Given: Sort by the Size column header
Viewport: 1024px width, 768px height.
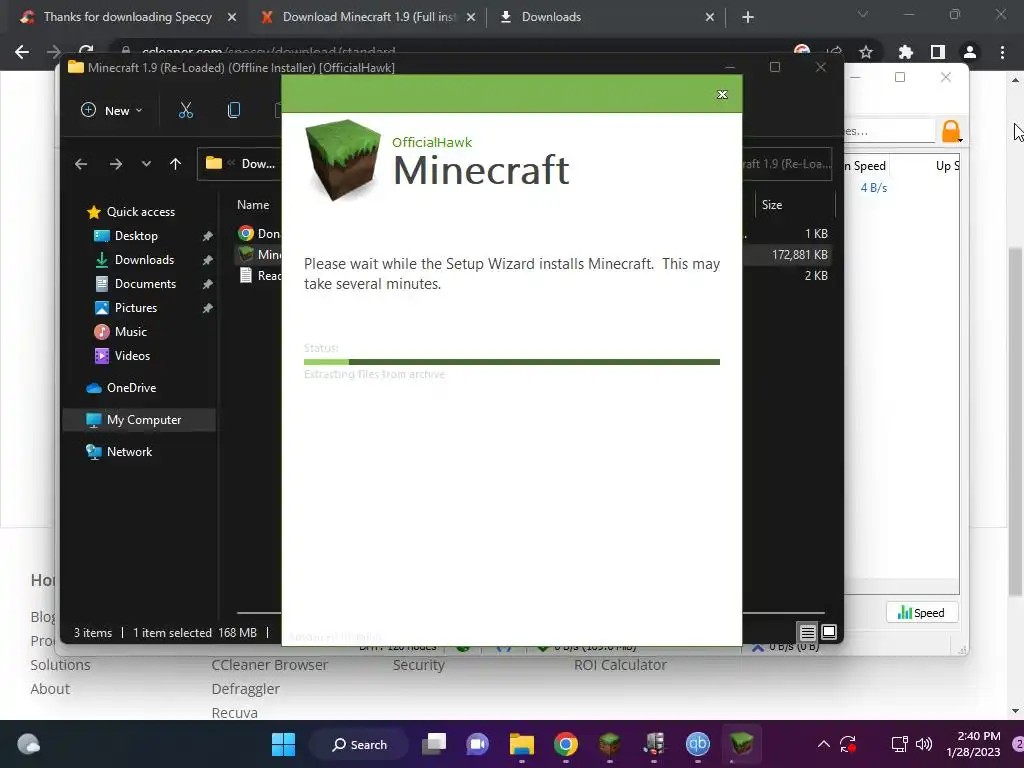Looking at the screenshot, I should tap(771, 205).
